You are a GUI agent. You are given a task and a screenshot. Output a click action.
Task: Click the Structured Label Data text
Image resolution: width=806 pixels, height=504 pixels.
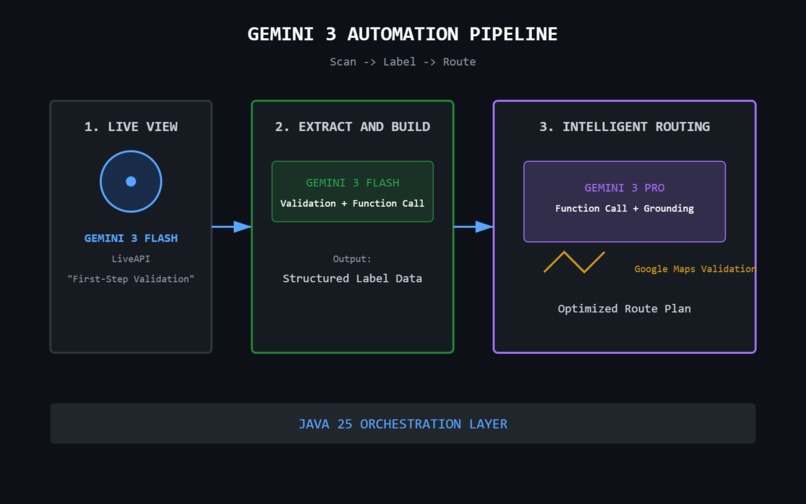point(353,278)
